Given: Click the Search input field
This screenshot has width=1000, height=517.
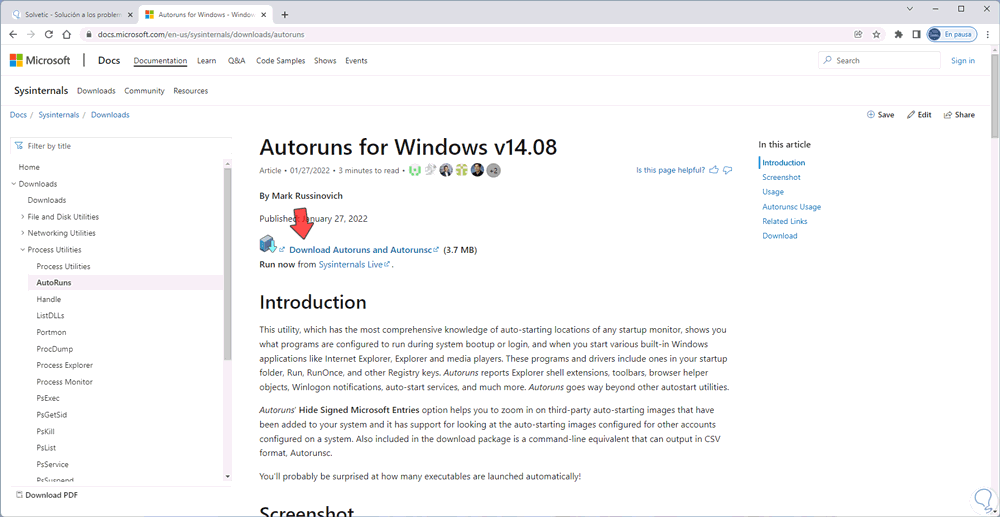Looking at the screenshot, I should click(879, 61).
